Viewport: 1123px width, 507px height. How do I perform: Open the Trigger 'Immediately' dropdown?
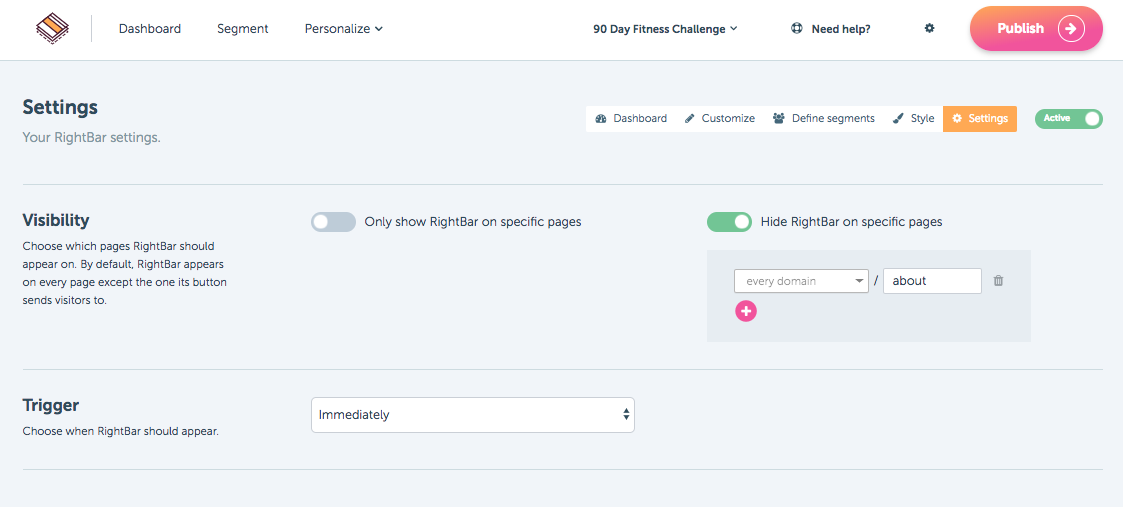[x=473, y=415]
